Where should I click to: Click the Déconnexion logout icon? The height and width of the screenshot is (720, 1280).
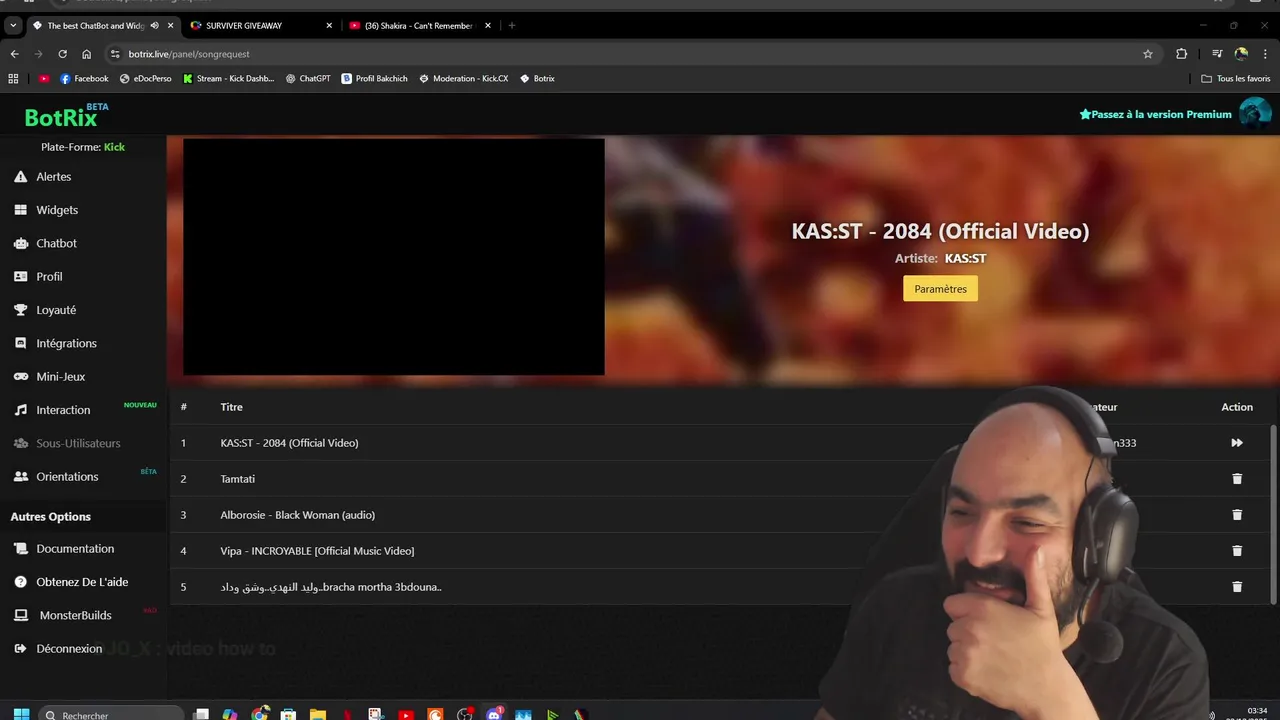tap(20, 649)
